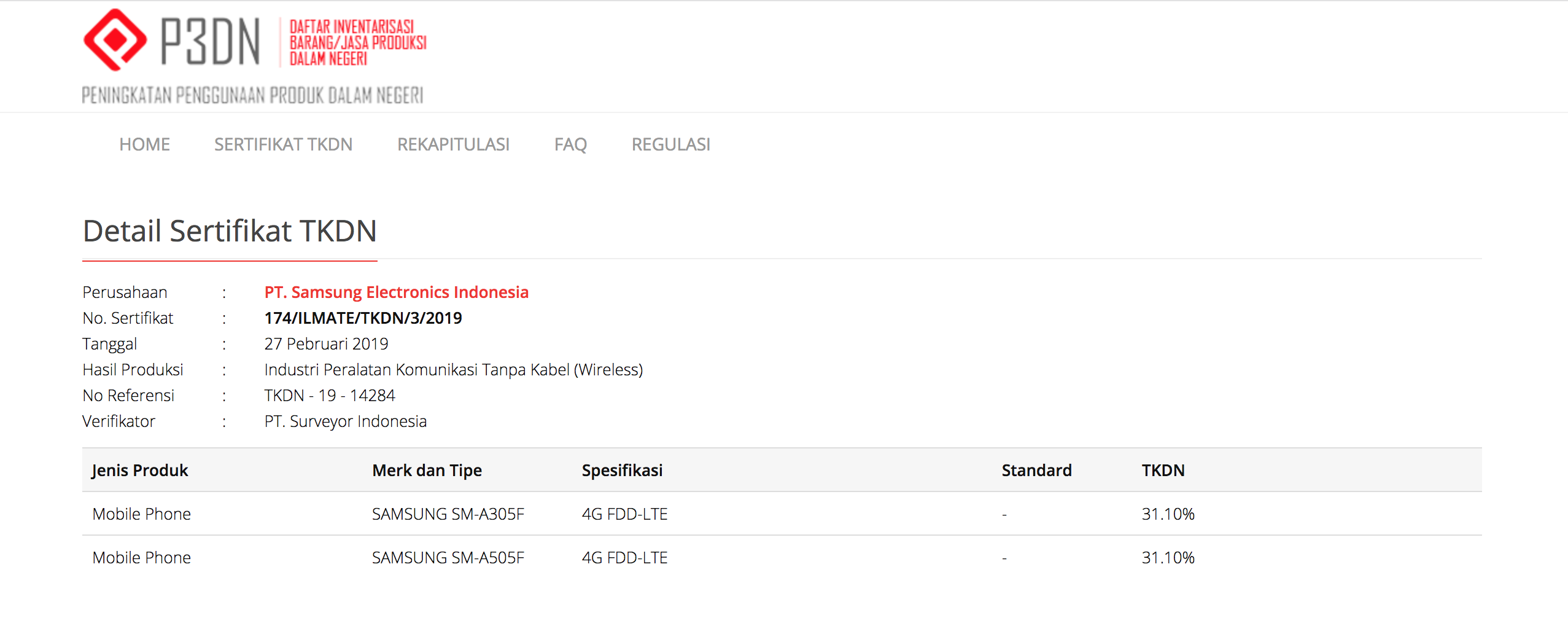This screenshot has height=634, width=1568.
Task: Click the Merk dan Tipe column header
Action: pos(427,471)
